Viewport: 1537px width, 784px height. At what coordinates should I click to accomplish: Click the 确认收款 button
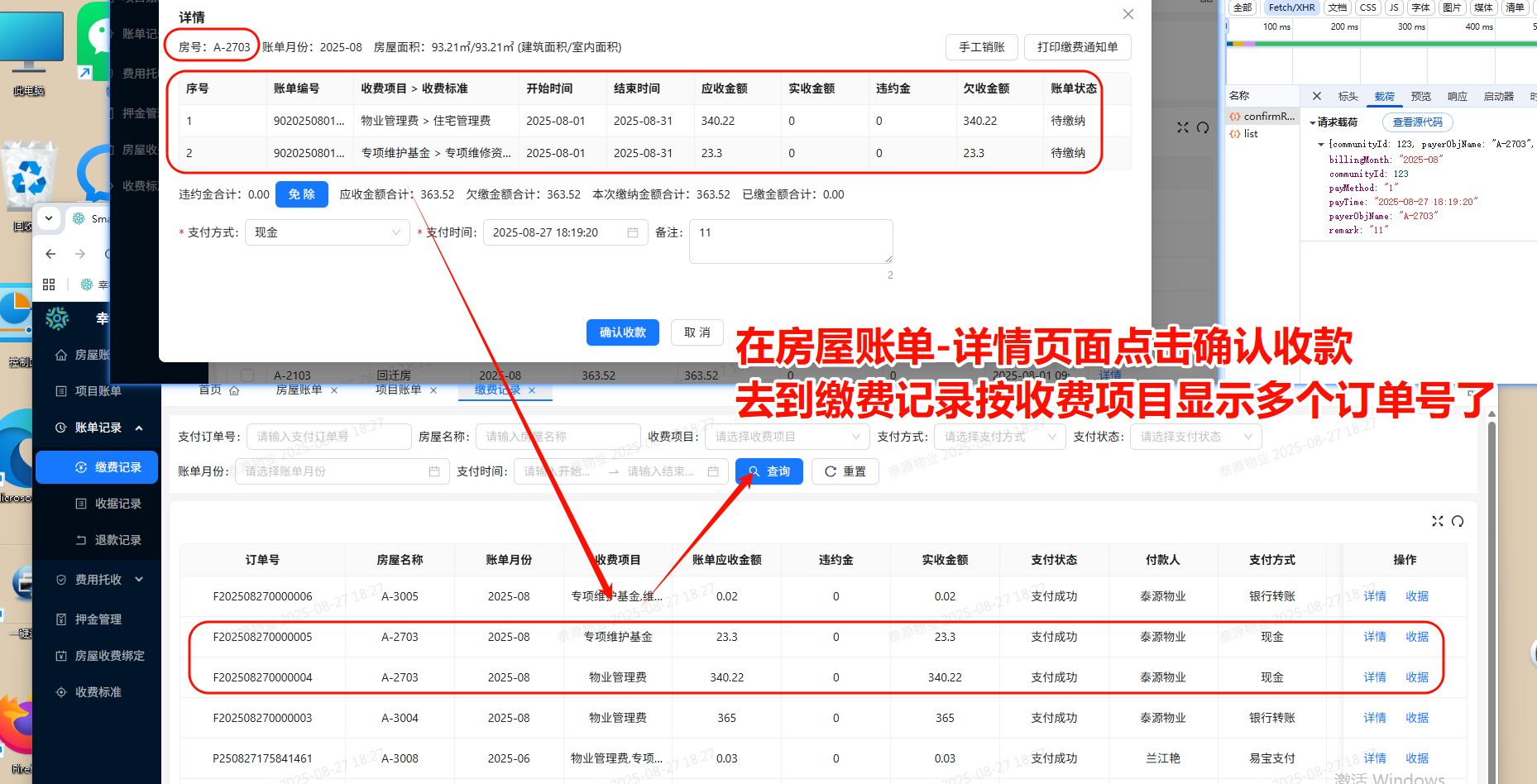pos(622,332)
